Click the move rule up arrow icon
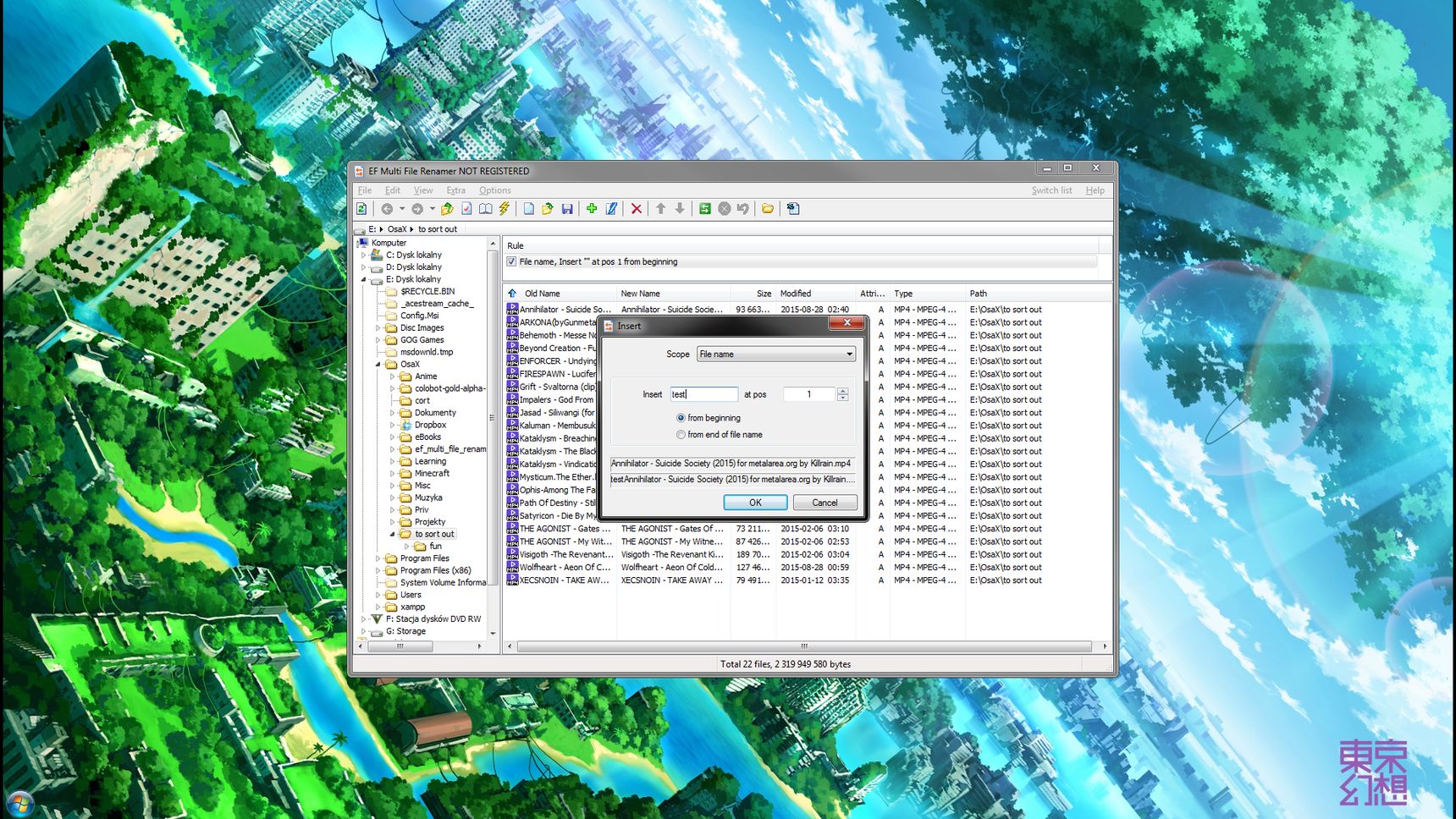The image size is (1456, 819). 661,209
